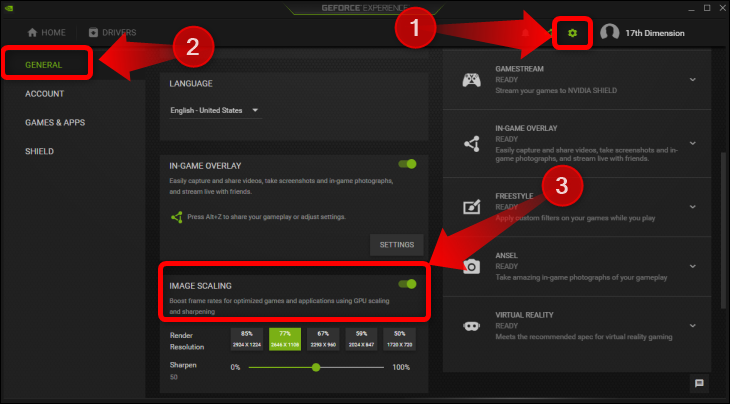Click the In-Game Overlay share icon
Viewport: 730px width, 404px height.
coord(472,143)
